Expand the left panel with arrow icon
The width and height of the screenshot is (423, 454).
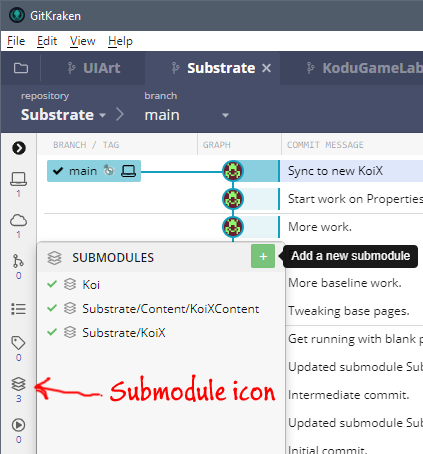coord(19,148)
